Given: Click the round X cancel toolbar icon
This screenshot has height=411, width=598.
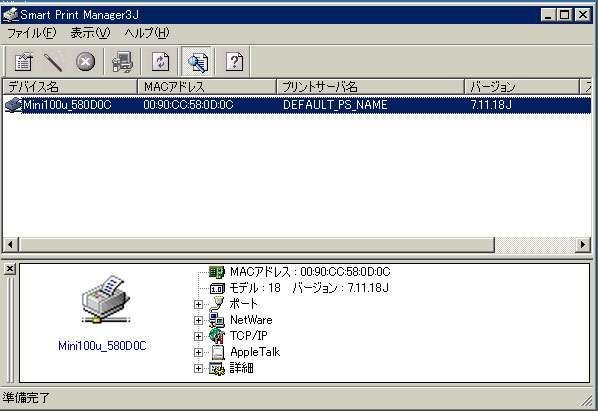Looking at the screenshot, I should 85,62.
